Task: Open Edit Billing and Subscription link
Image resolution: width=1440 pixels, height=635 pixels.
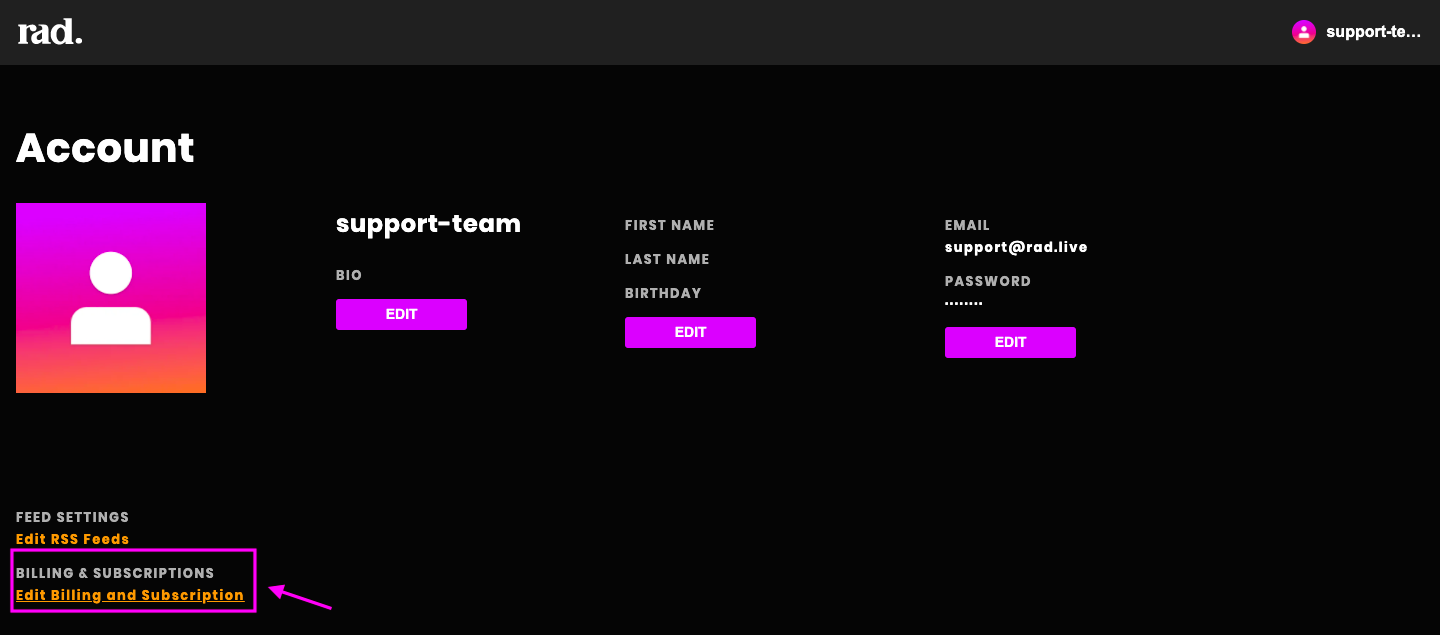Action: tap(130, 595)
